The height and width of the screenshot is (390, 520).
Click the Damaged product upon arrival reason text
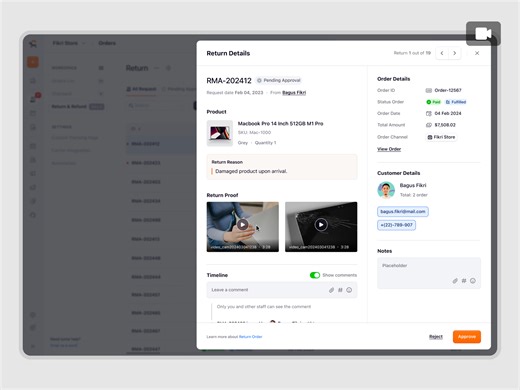point(251,171)
